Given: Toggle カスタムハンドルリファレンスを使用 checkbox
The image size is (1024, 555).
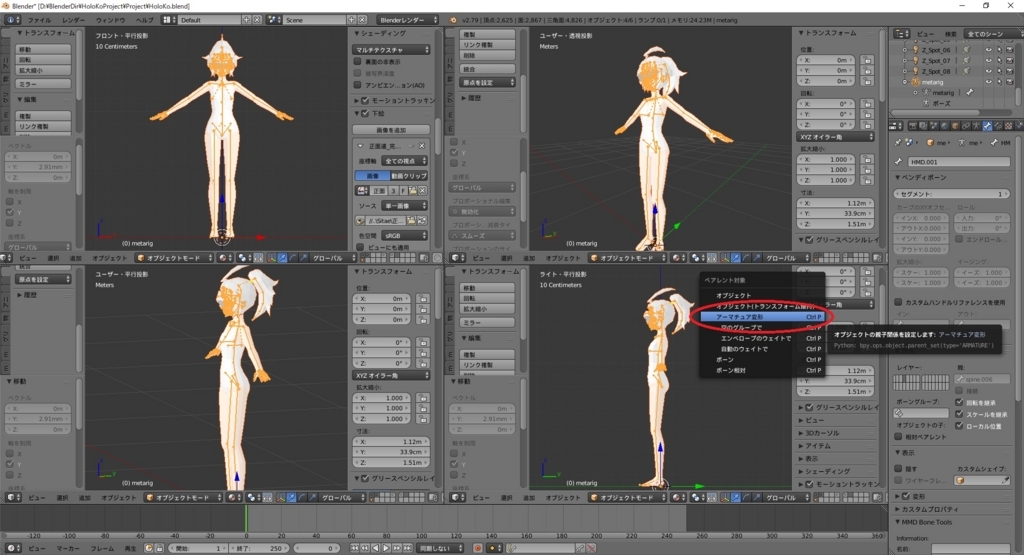Looking at the screenshot, I should pos(899,302).
